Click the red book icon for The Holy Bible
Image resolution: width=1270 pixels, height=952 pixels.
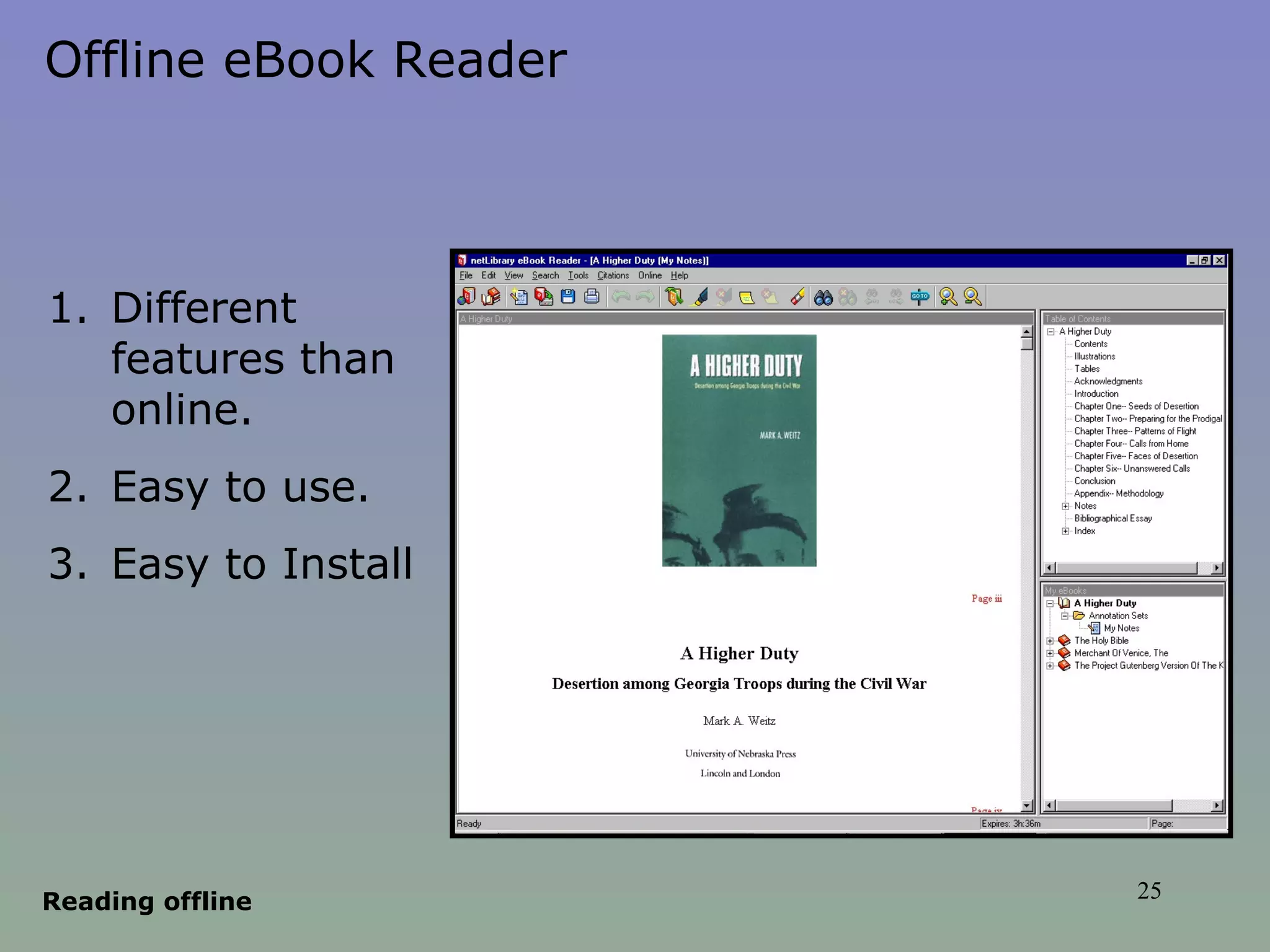(x=1064, y=640)
